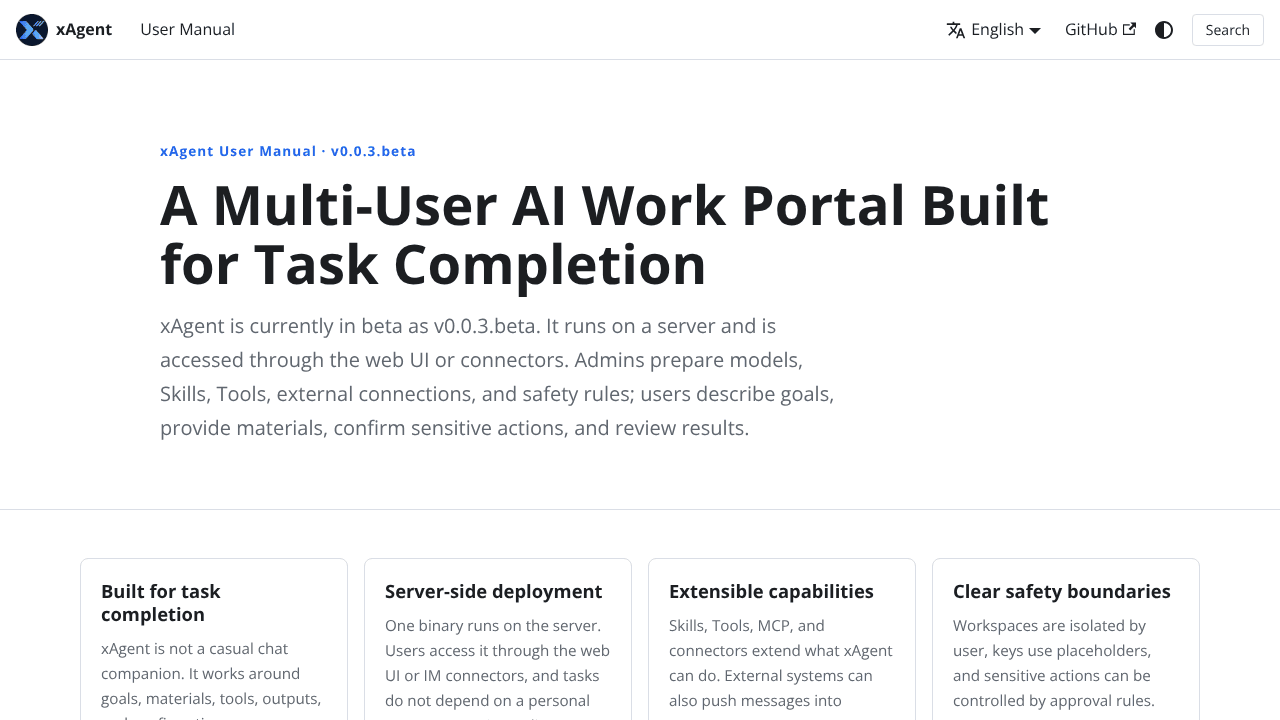Click the Extensible capabilities card title

771,591
